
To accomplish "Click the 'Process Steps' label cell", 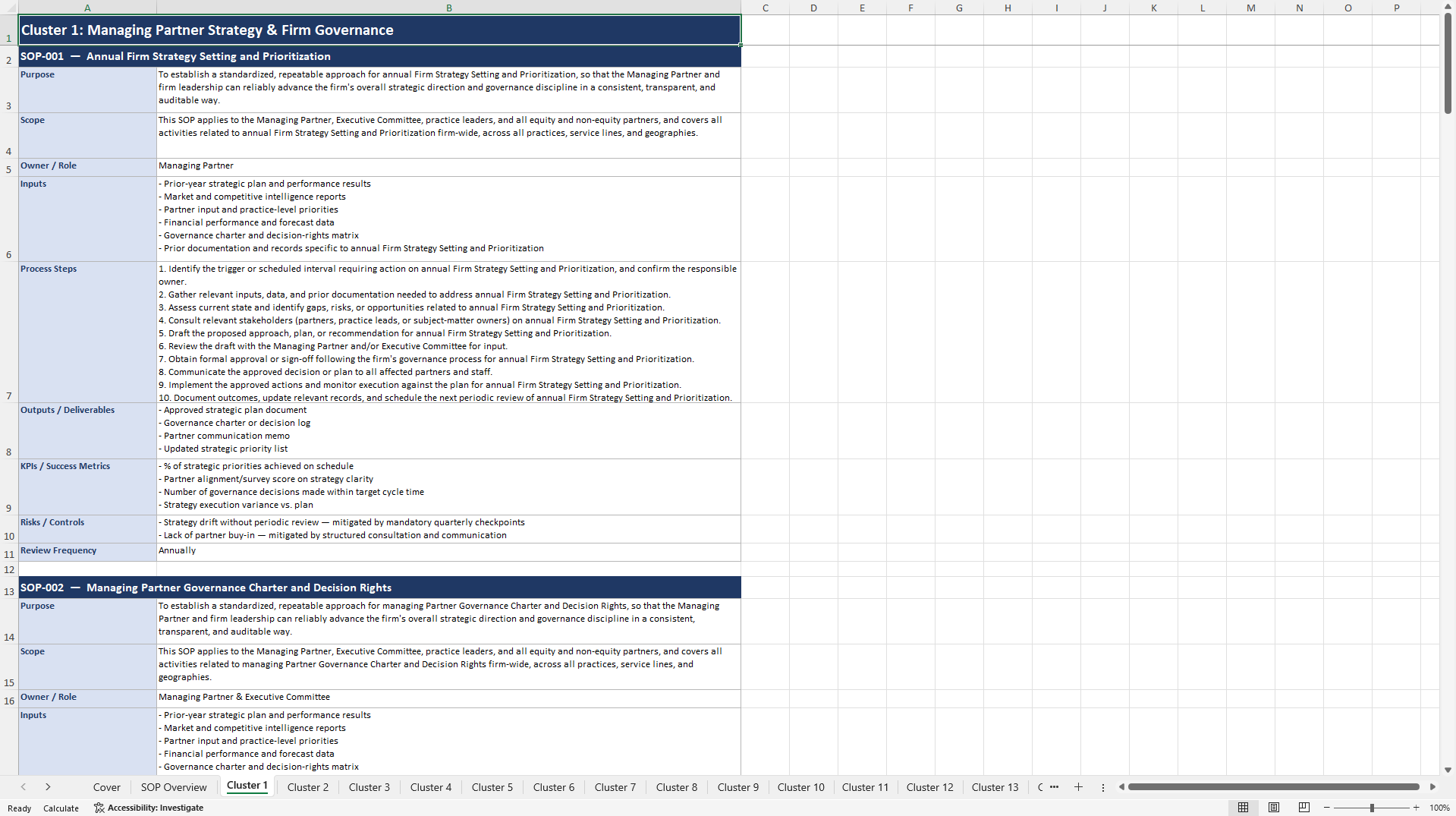I will pos(87,332).
